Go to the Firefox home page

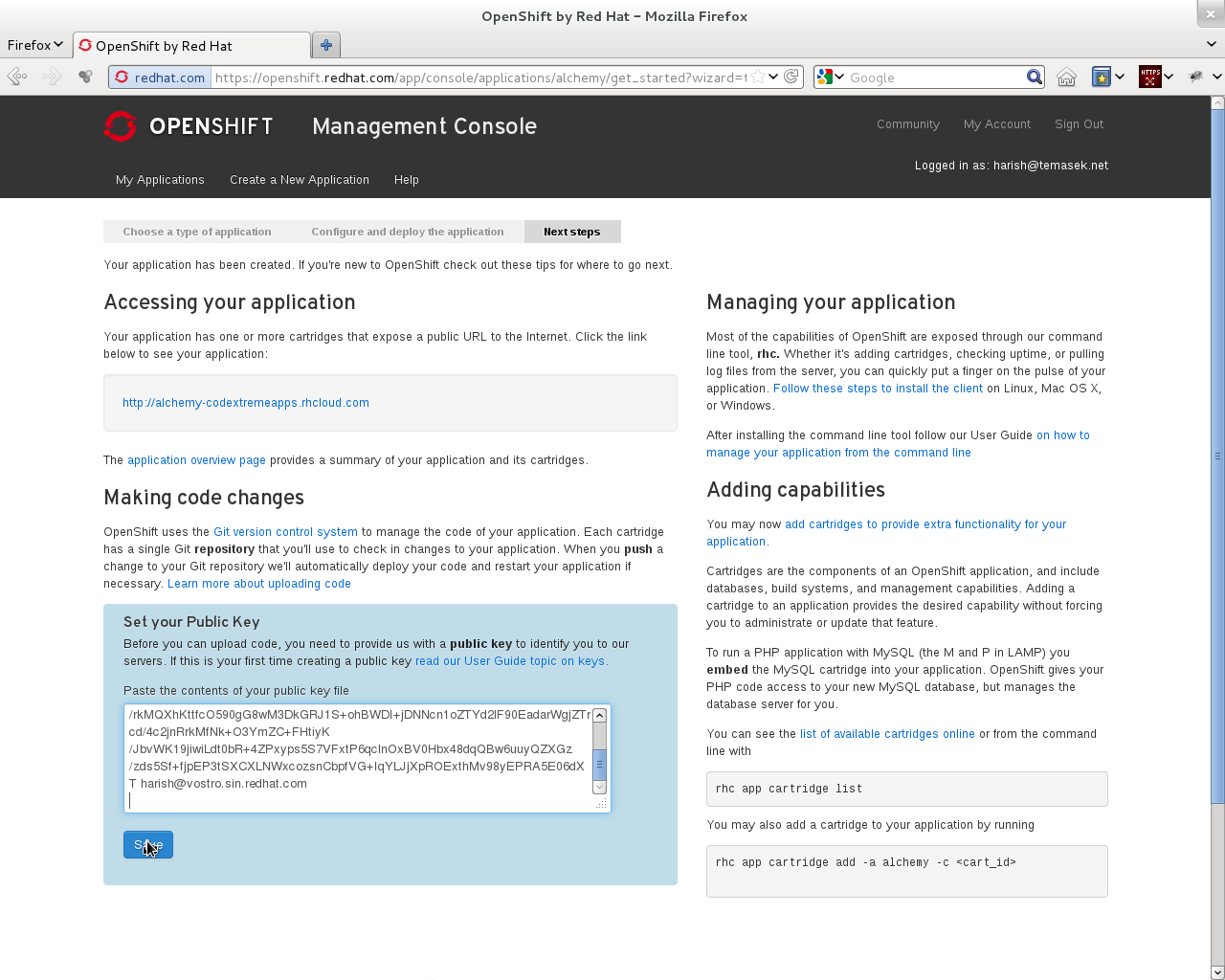click(1067, 78)
